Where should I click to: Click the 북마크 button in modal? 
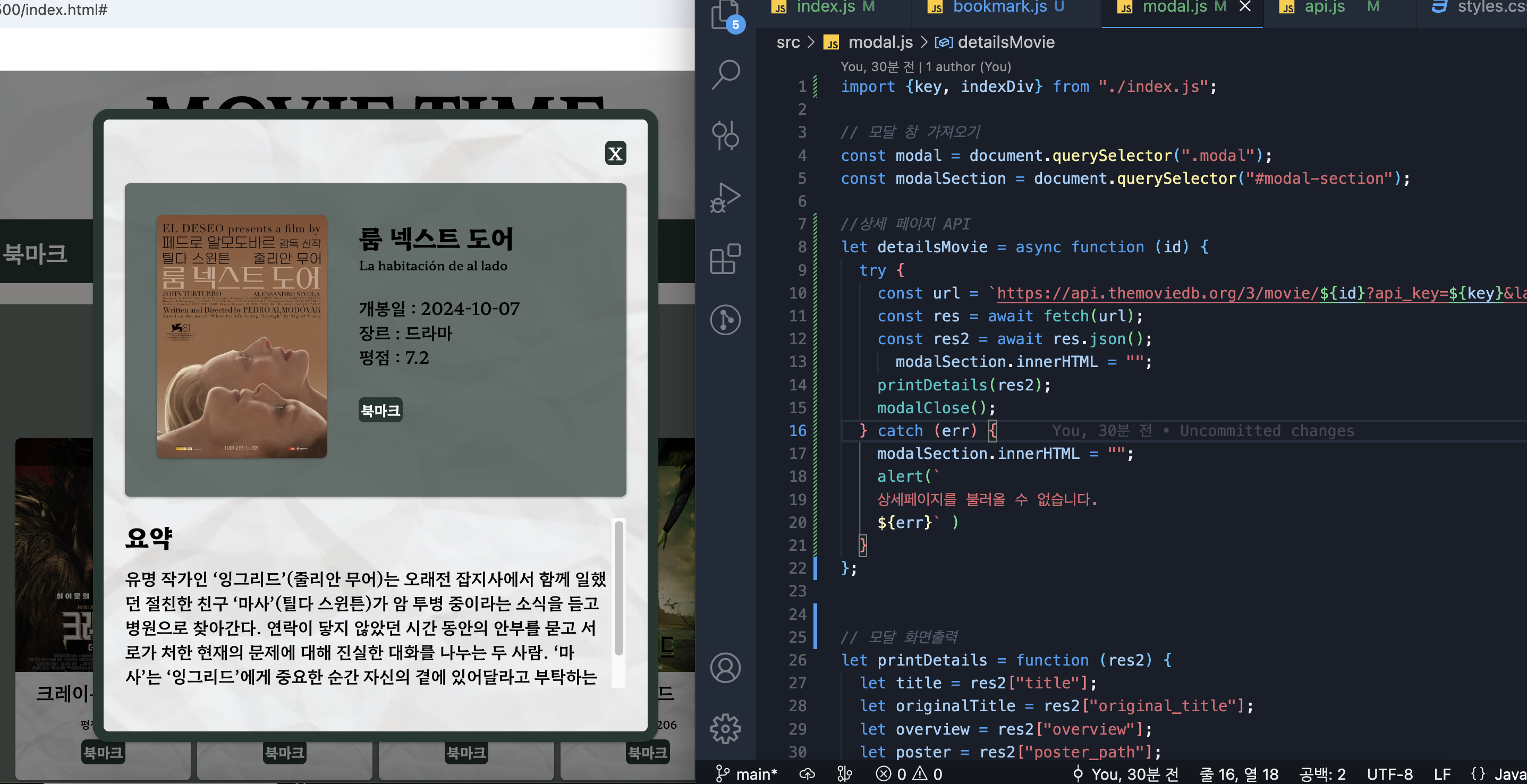tap(380, 410)
